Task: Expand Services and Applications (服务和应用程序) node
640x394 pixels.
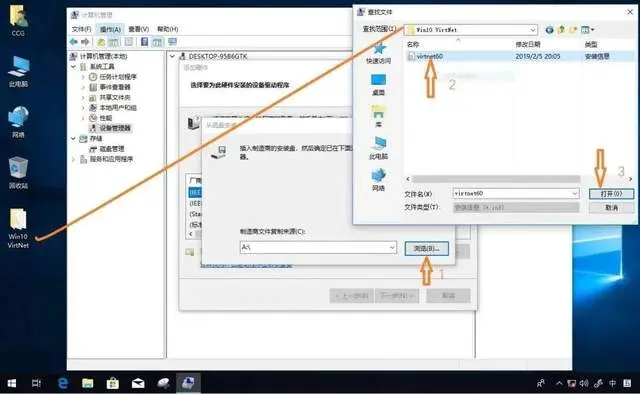Action: (73, 159)
